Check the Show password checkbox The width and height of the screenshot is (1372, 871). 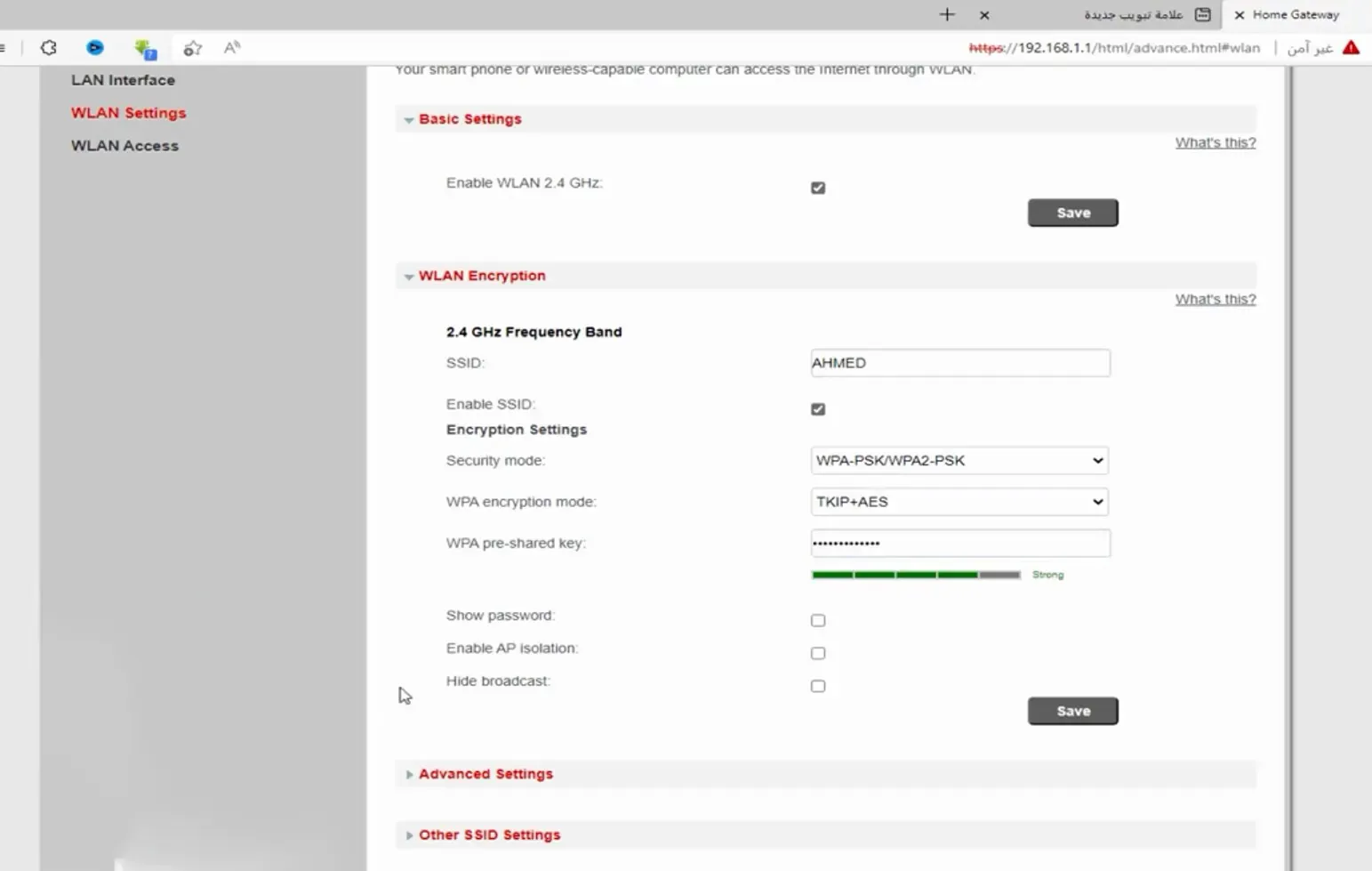(x=818, y=620)
